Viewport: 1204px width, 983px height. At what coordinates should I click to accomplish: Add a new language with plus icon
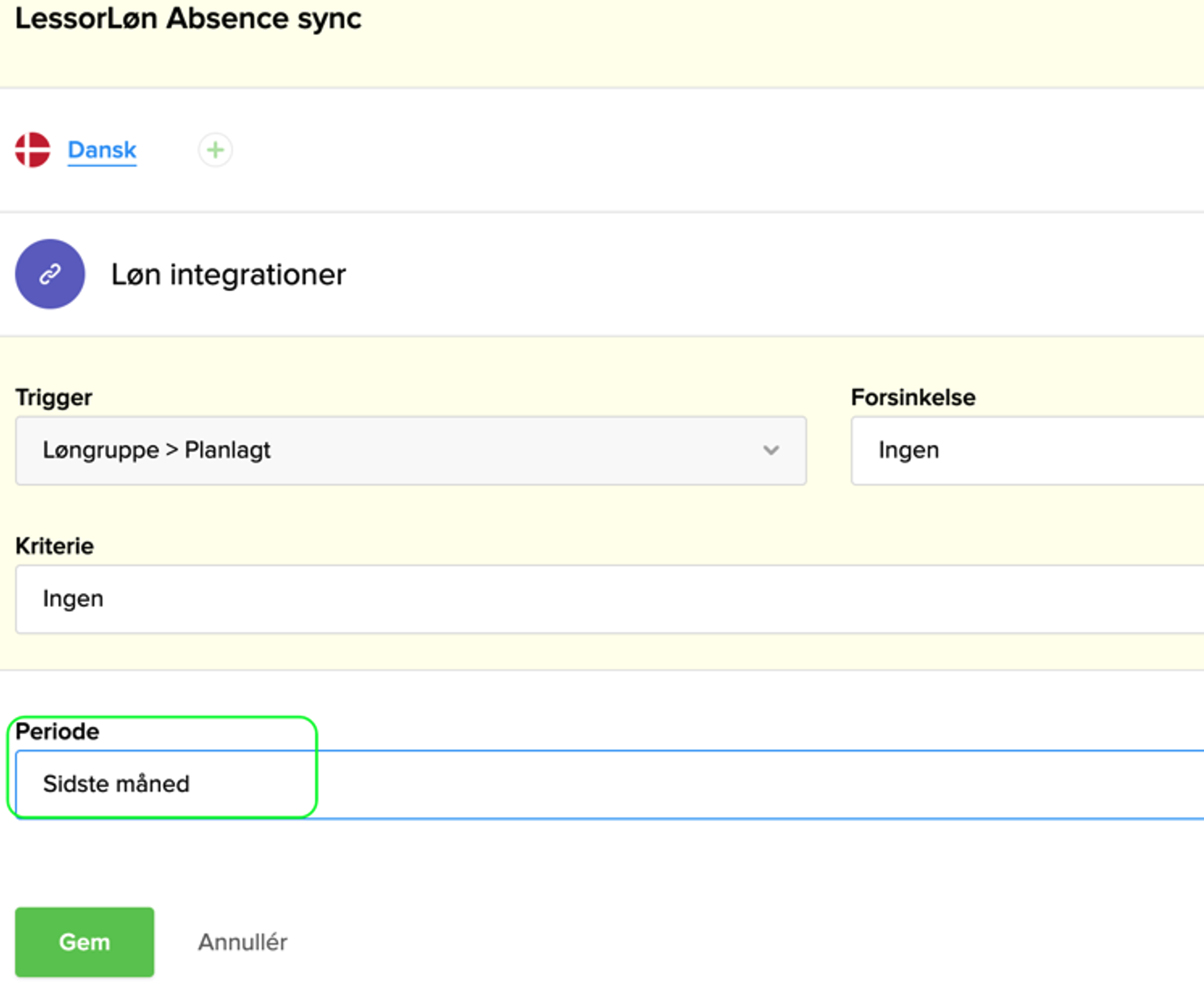point(215,150)
